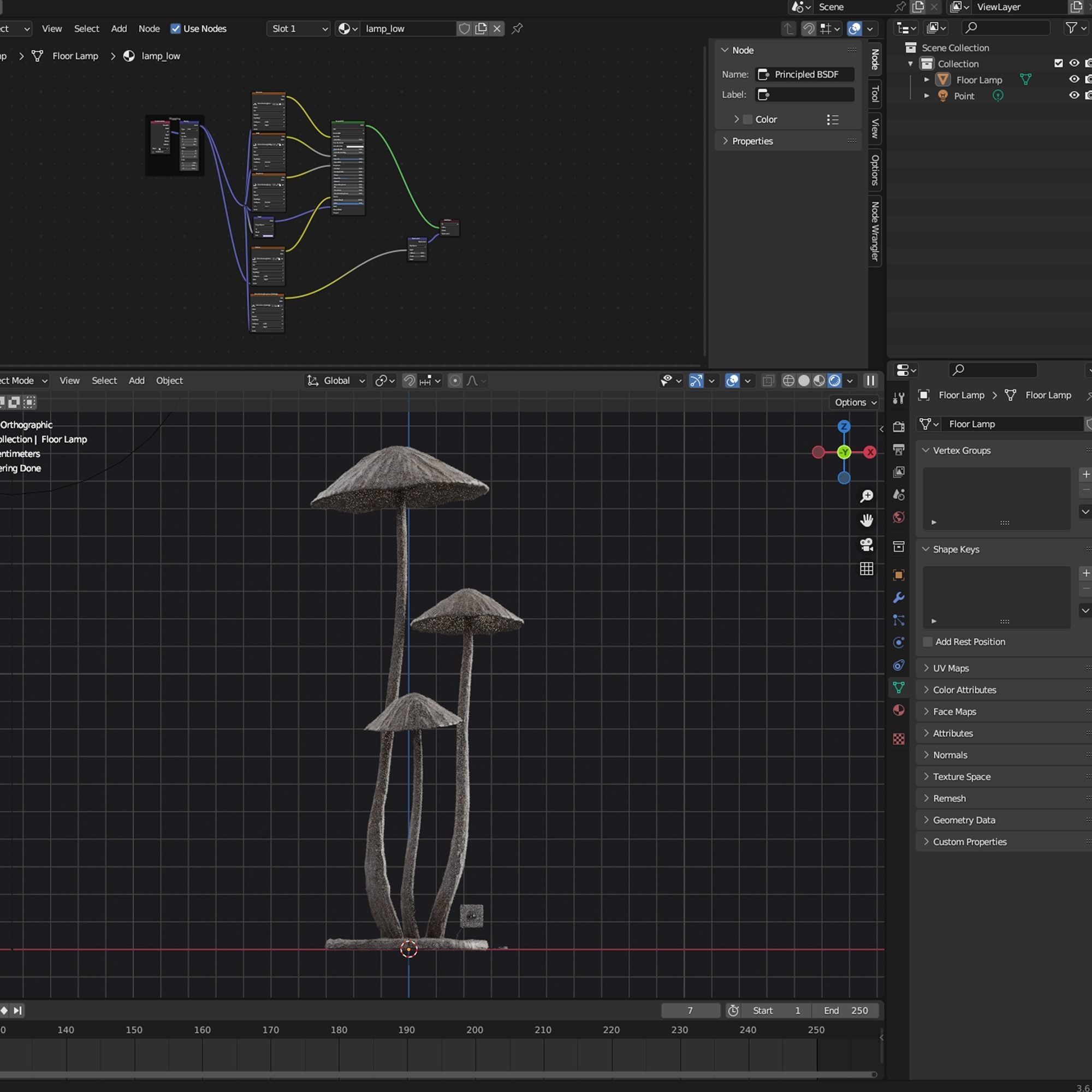
Task: Toggle Point light visibility eye
Action: pos(1074,96)
